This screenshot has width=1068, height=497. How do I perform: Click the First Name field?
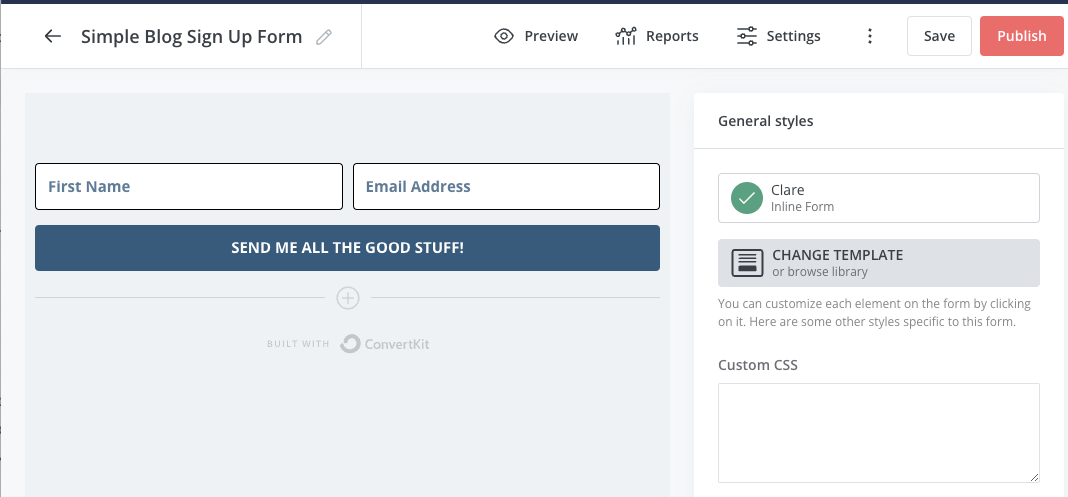point(189,187)
